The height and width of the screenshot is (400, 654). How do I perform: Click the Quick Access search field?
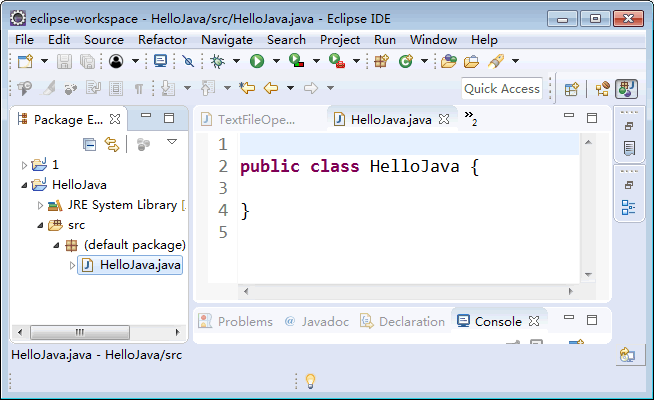[501, 88]
